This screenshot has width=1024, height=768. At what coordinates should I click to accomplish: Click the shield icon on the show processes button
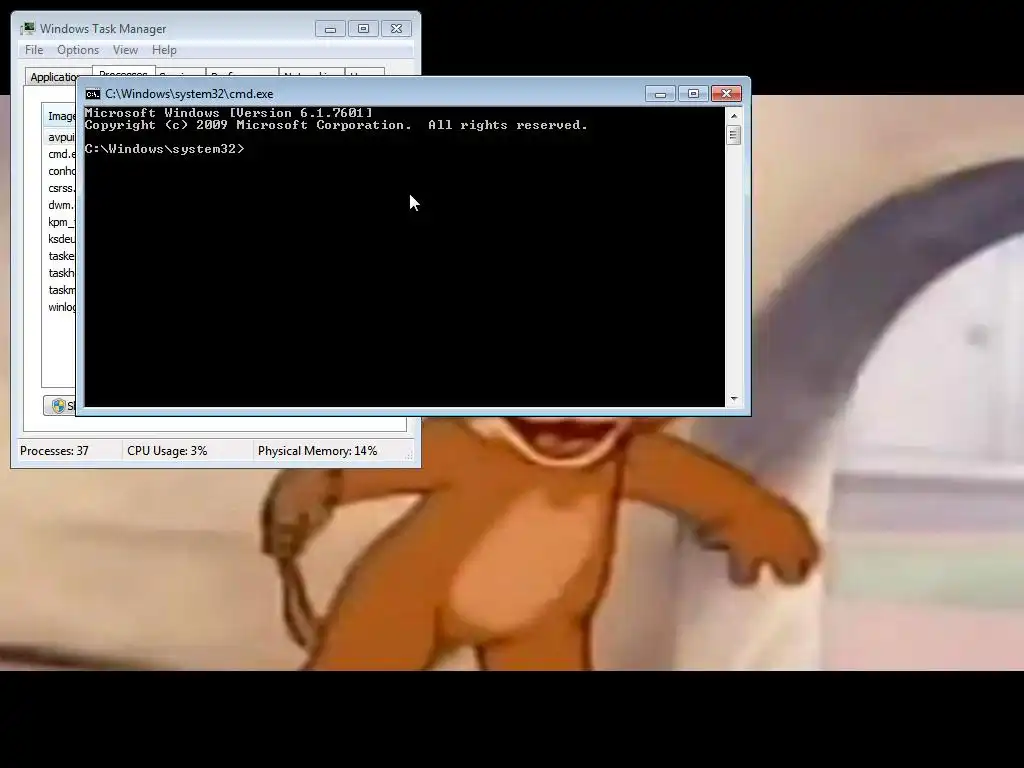coord(59,406)
